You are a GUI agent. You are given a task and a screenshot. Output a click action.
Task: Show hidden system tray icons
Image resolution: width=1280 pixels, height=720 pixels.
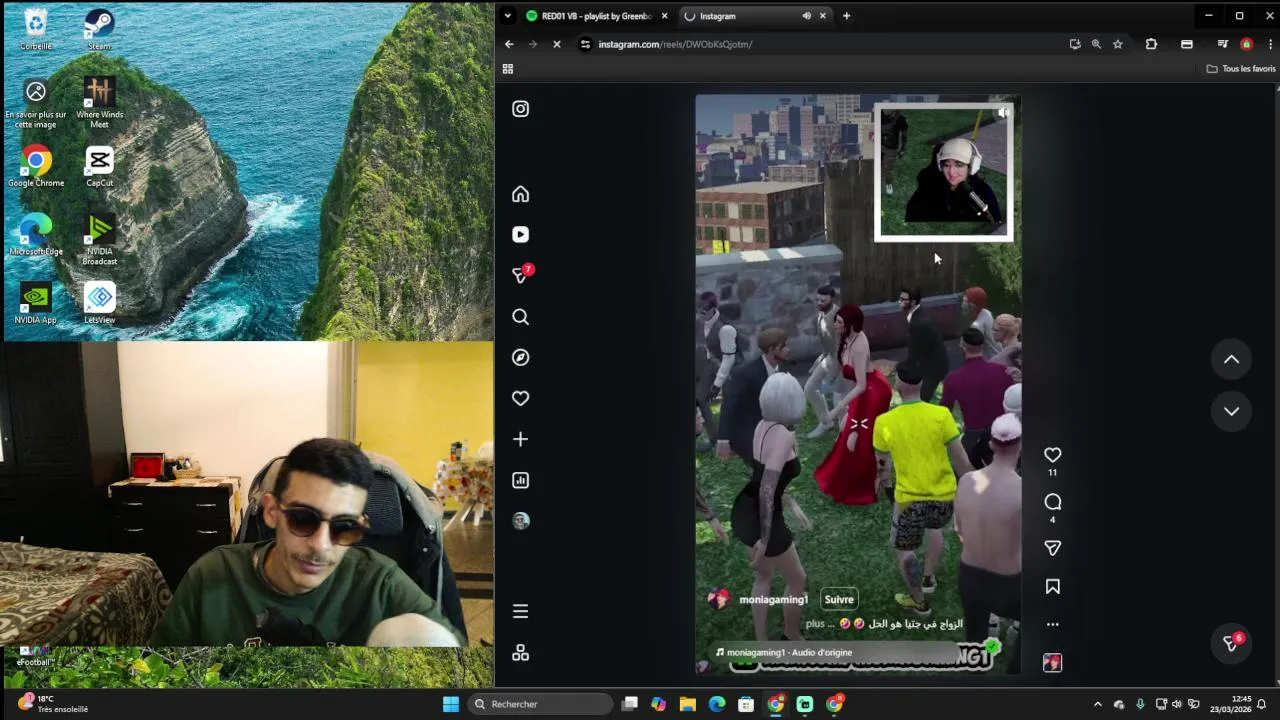[x=1097, y=704]
